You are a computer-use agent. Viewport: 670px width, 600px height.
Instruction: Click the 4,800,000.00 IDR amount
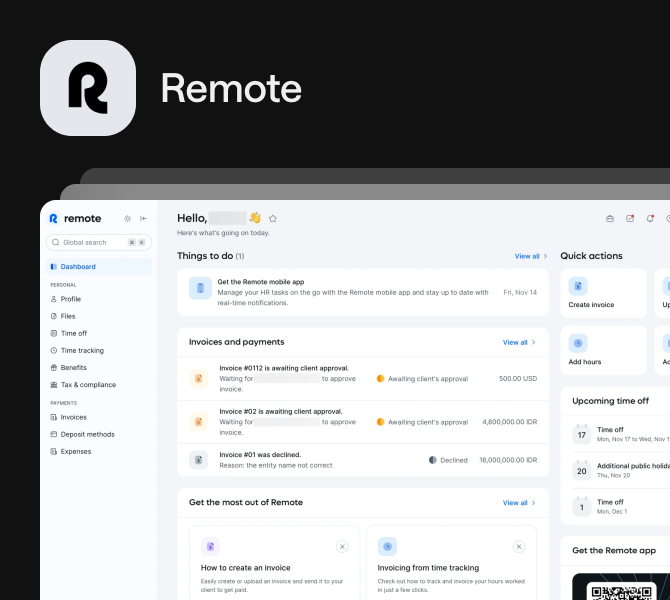pyautogui.click(x=510, y=422)
